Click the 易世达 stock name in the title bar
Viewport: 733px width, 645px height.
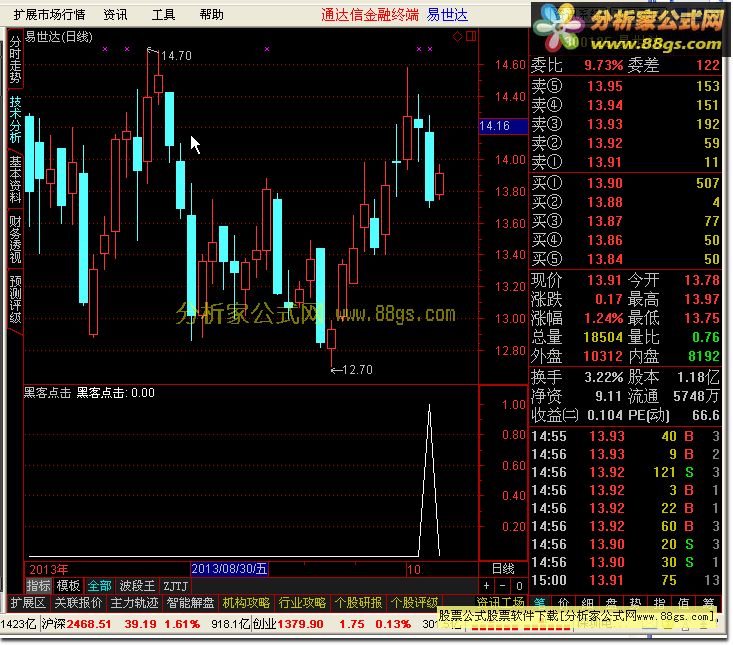point(447,15)
